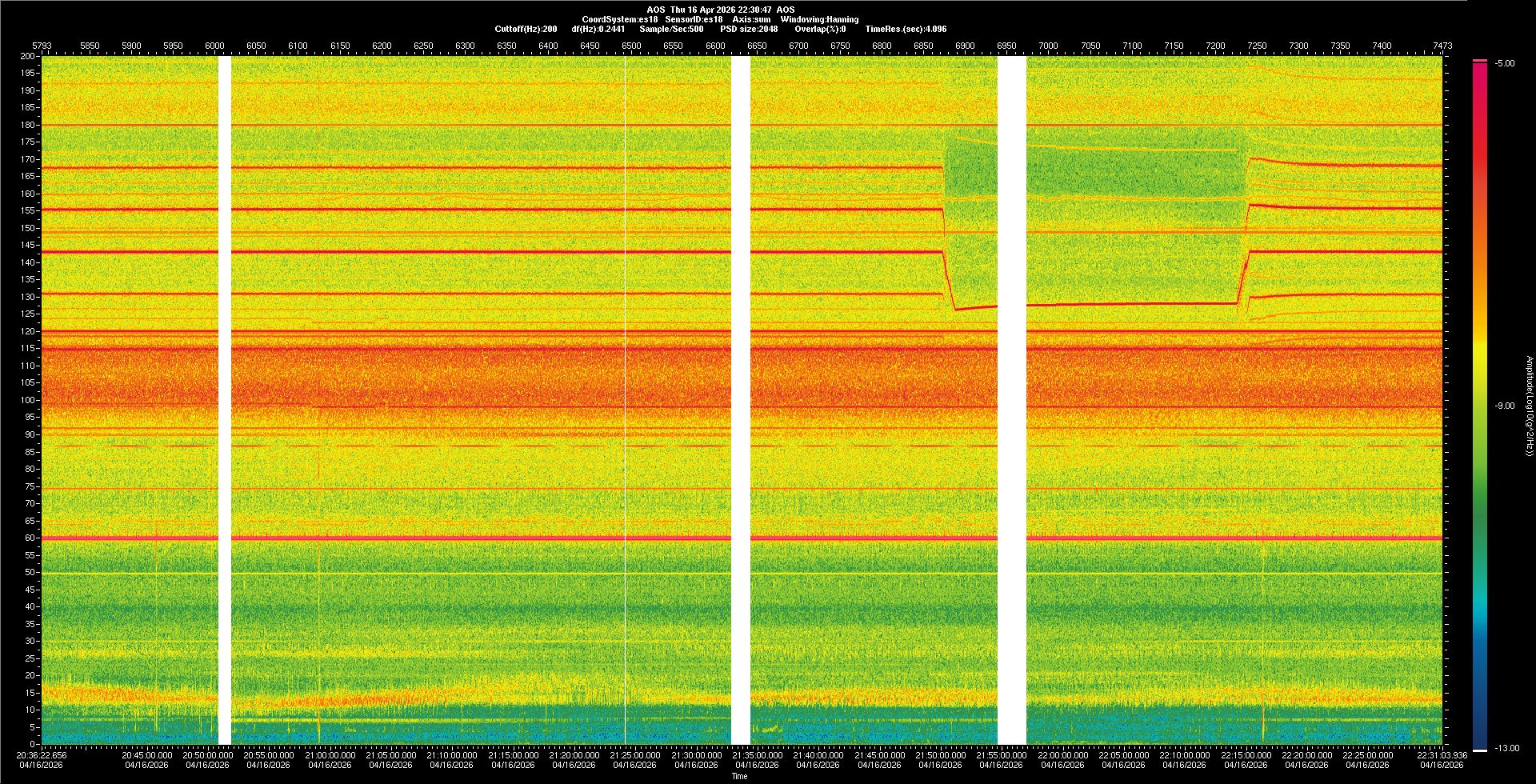This screenshot has width=1536, height=784.
Task: Select the Sample/Sec:500 header value
Action: pyautogui.click(x=671, y=29)
